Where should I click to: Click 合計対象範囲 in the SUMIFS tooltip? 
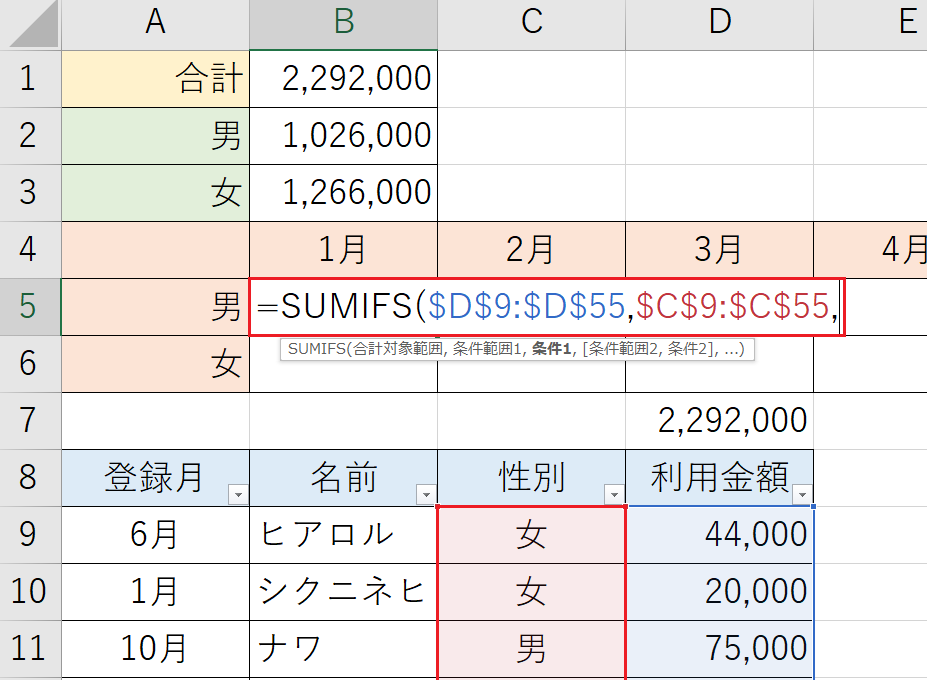pyautogui.click(x=398, y=349)
